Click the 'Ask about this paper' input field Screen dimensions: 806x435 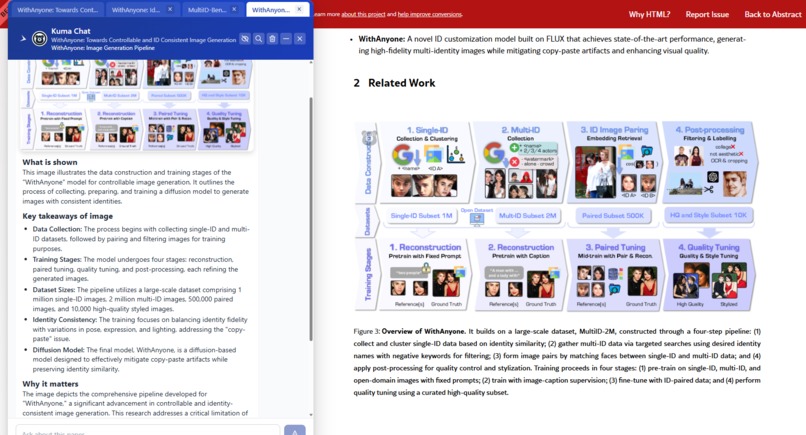(x=148, y=431)
